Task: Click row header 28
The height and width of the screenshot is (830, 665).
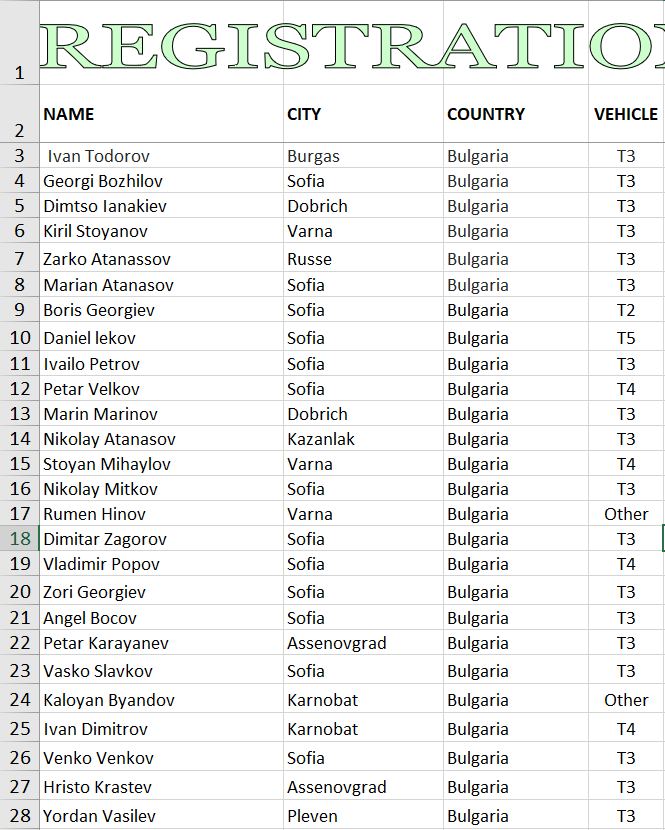Action: point(20,816)
